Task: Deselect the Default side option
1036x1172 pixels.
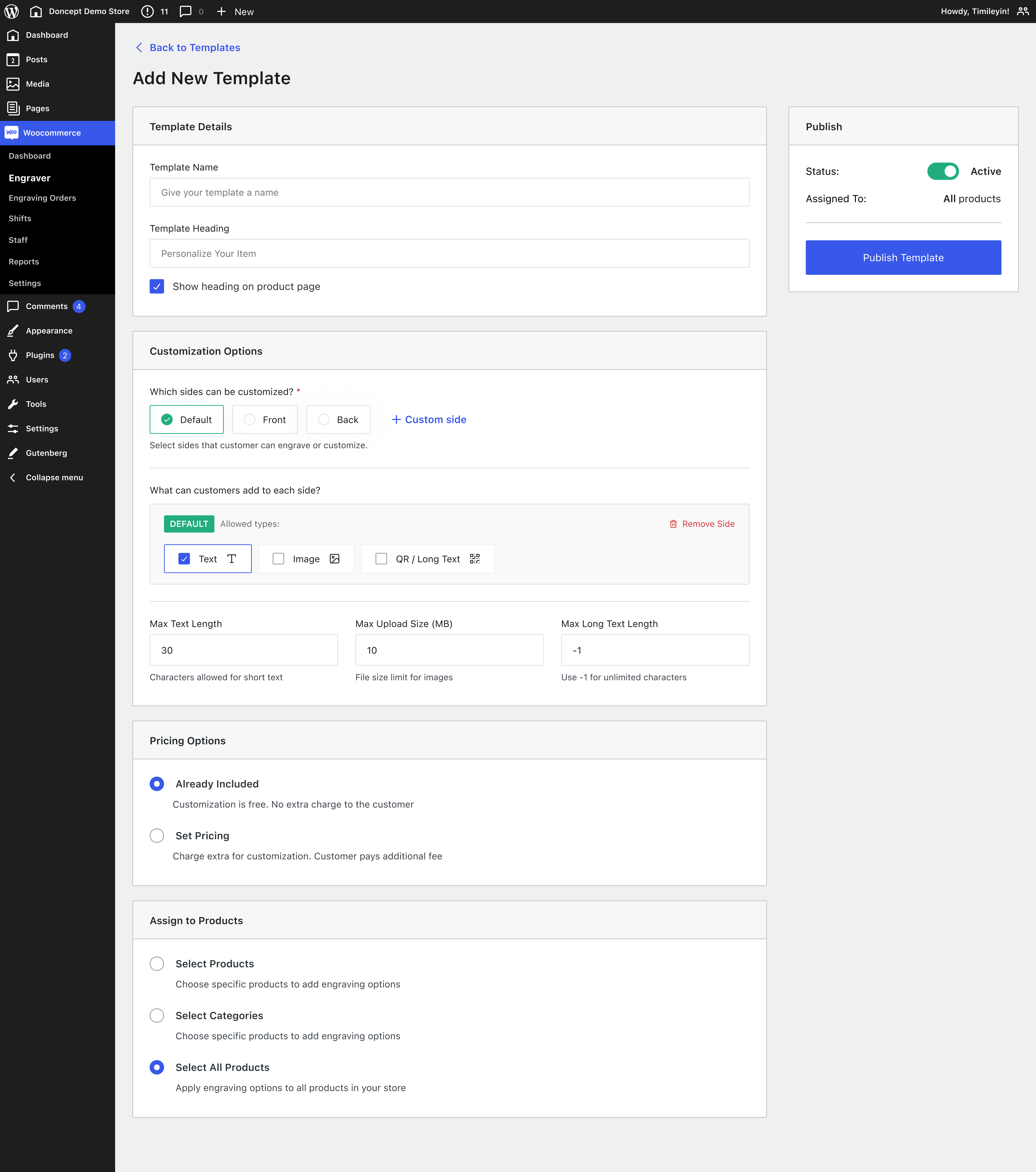Action: pyautogui.click(x=186, y=420)
